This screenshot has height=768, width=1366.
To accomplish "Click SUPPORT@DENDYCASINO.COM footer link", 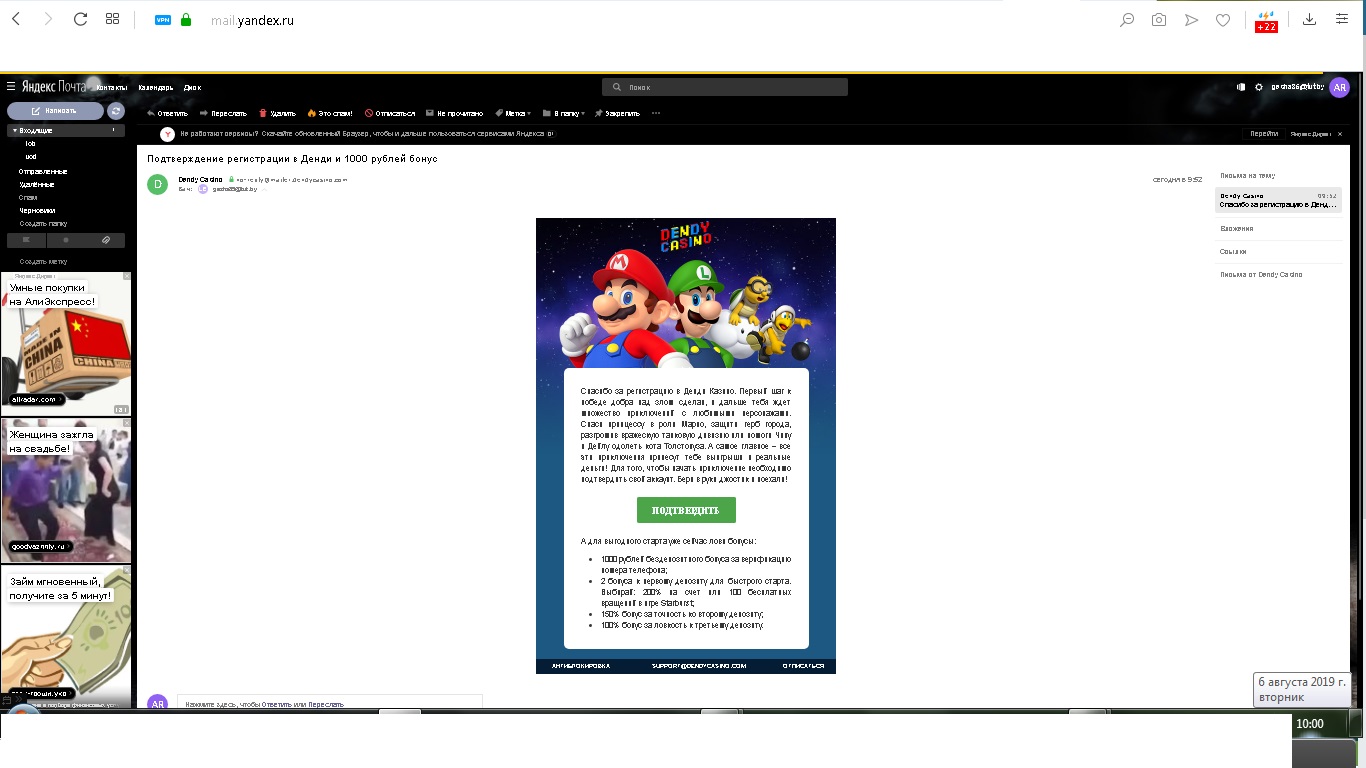I will [x=699, y=665].
